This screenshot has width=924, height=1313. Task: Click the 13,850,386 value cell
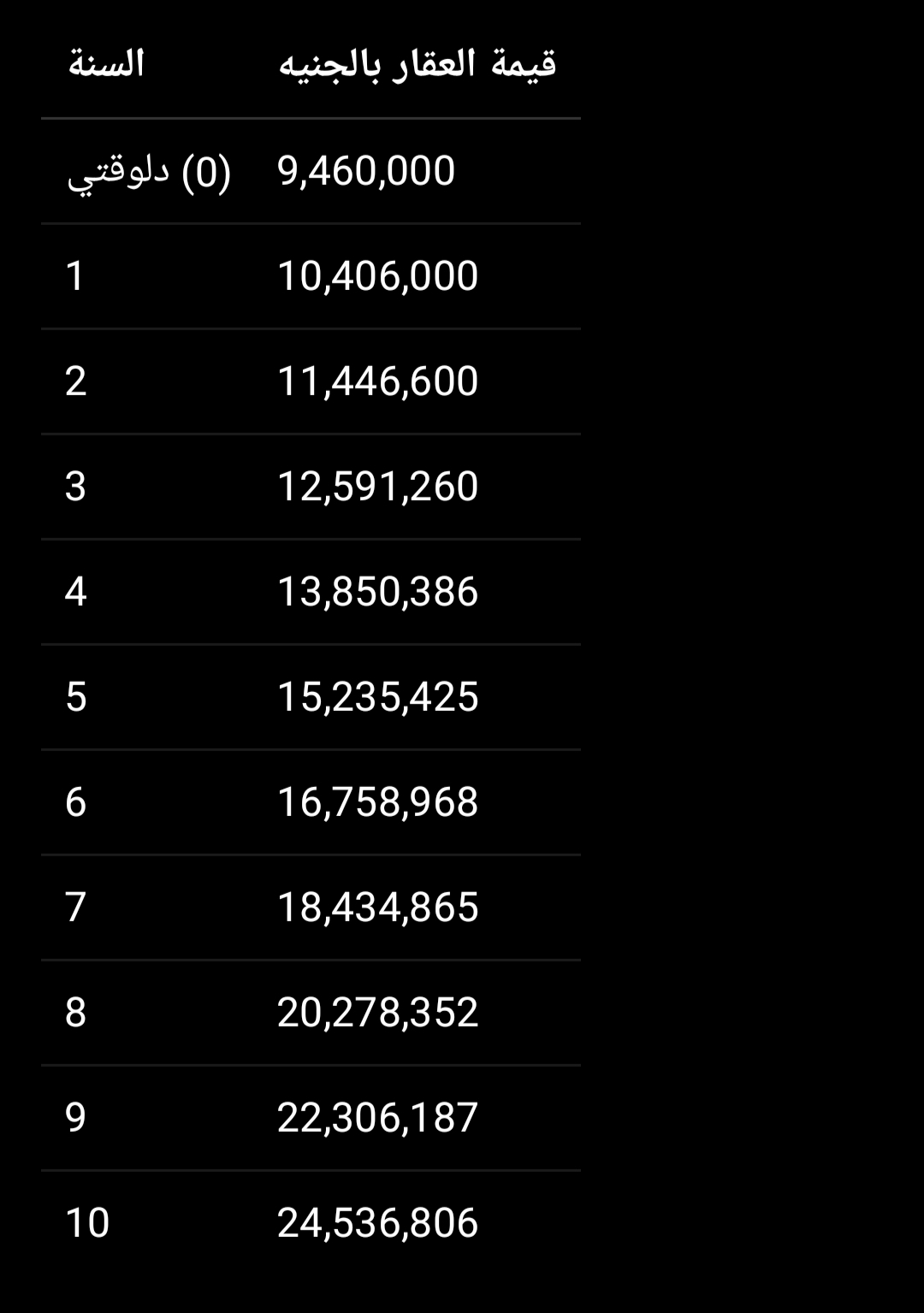coord(377,592)
